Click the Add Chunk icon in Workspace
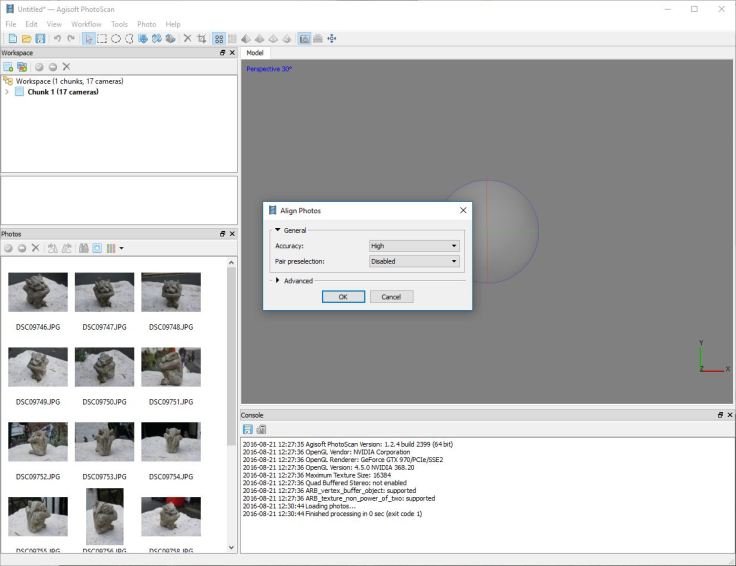This screenshot has height=566, width=736. [8, 66]
